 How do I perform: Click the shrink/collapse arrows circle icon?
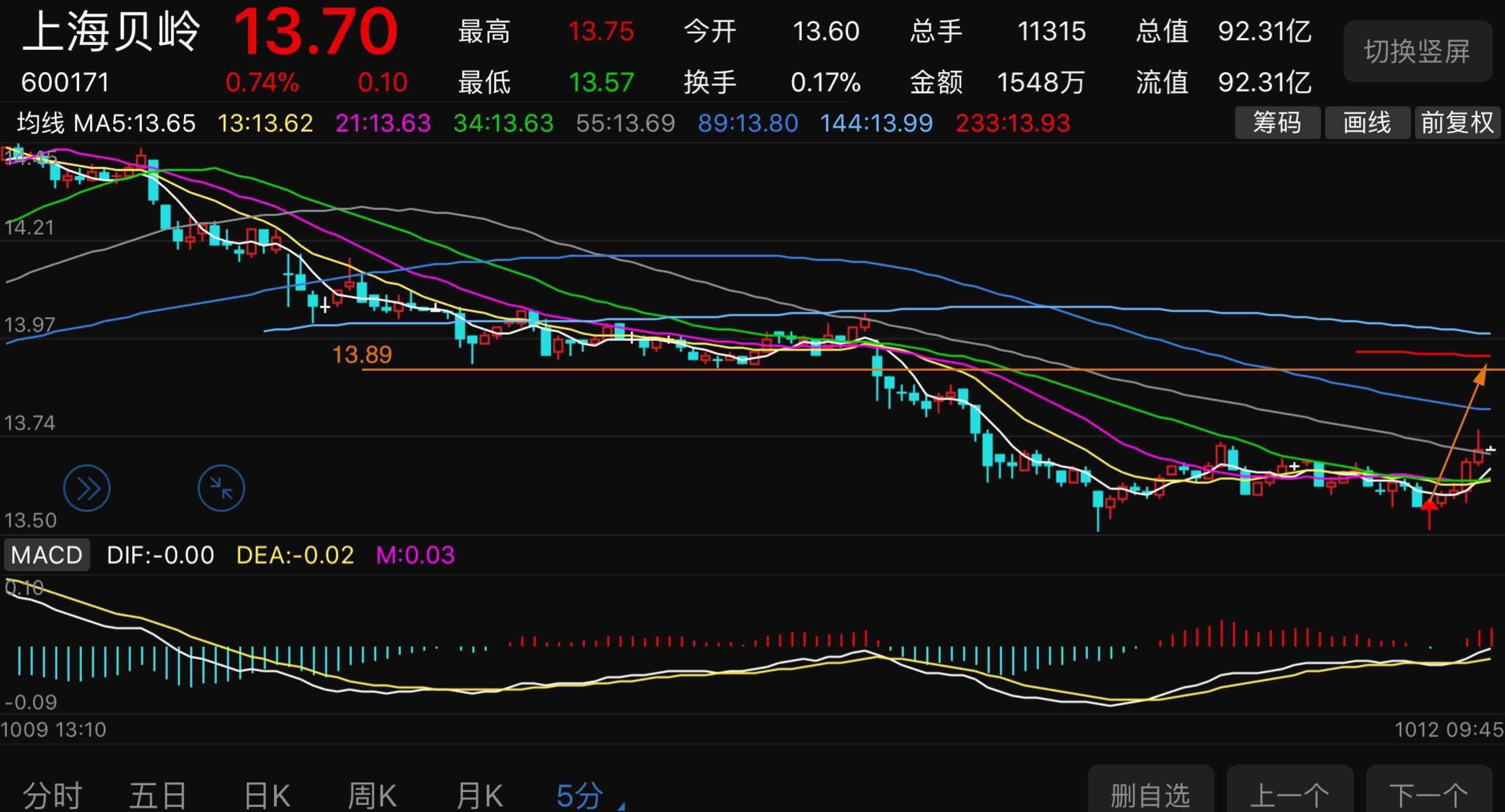(x=221, y=488)
